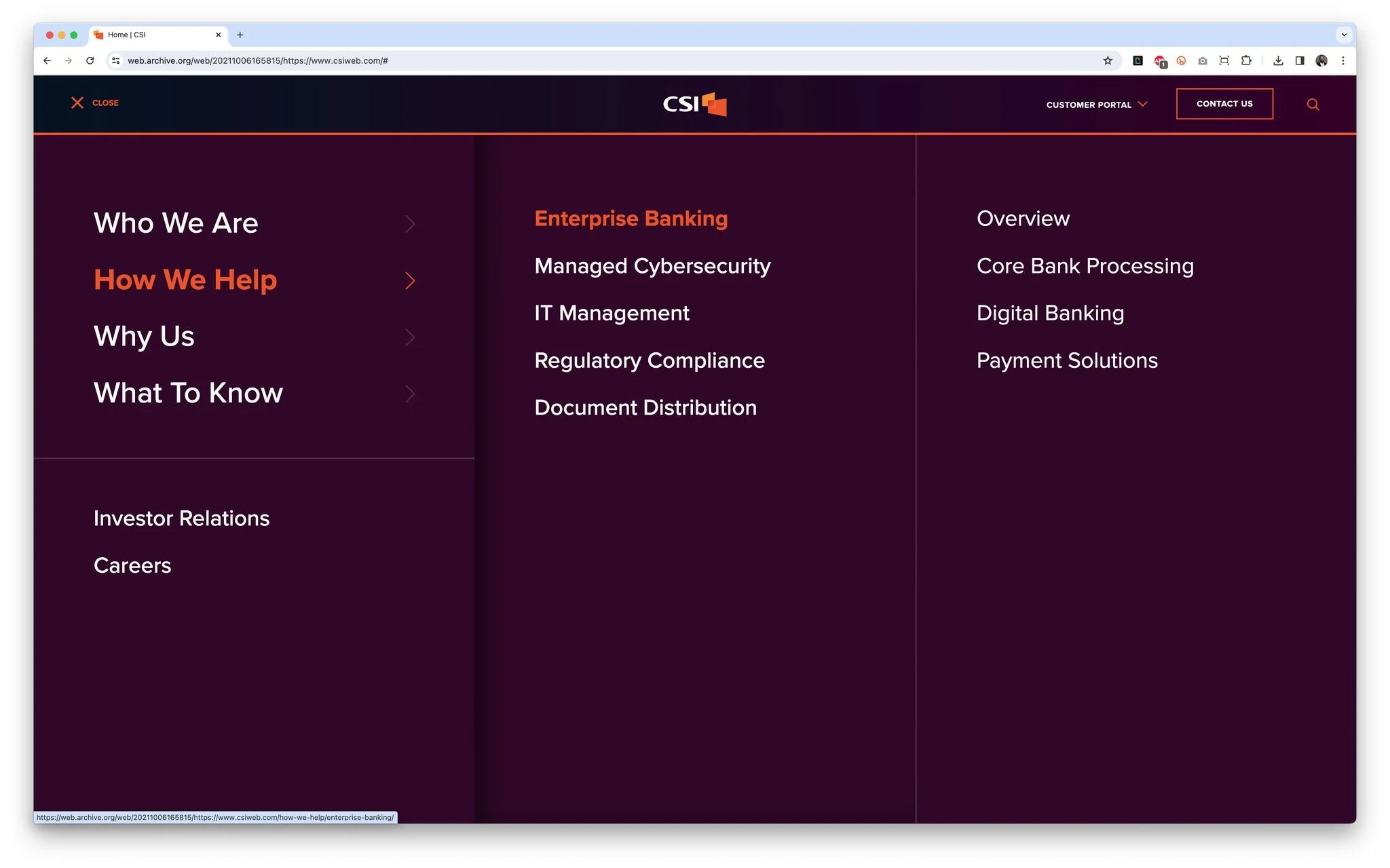Select Regulatory Compliance menu item
Viewport: 1390px width, 868px height.
click(649, 360)
